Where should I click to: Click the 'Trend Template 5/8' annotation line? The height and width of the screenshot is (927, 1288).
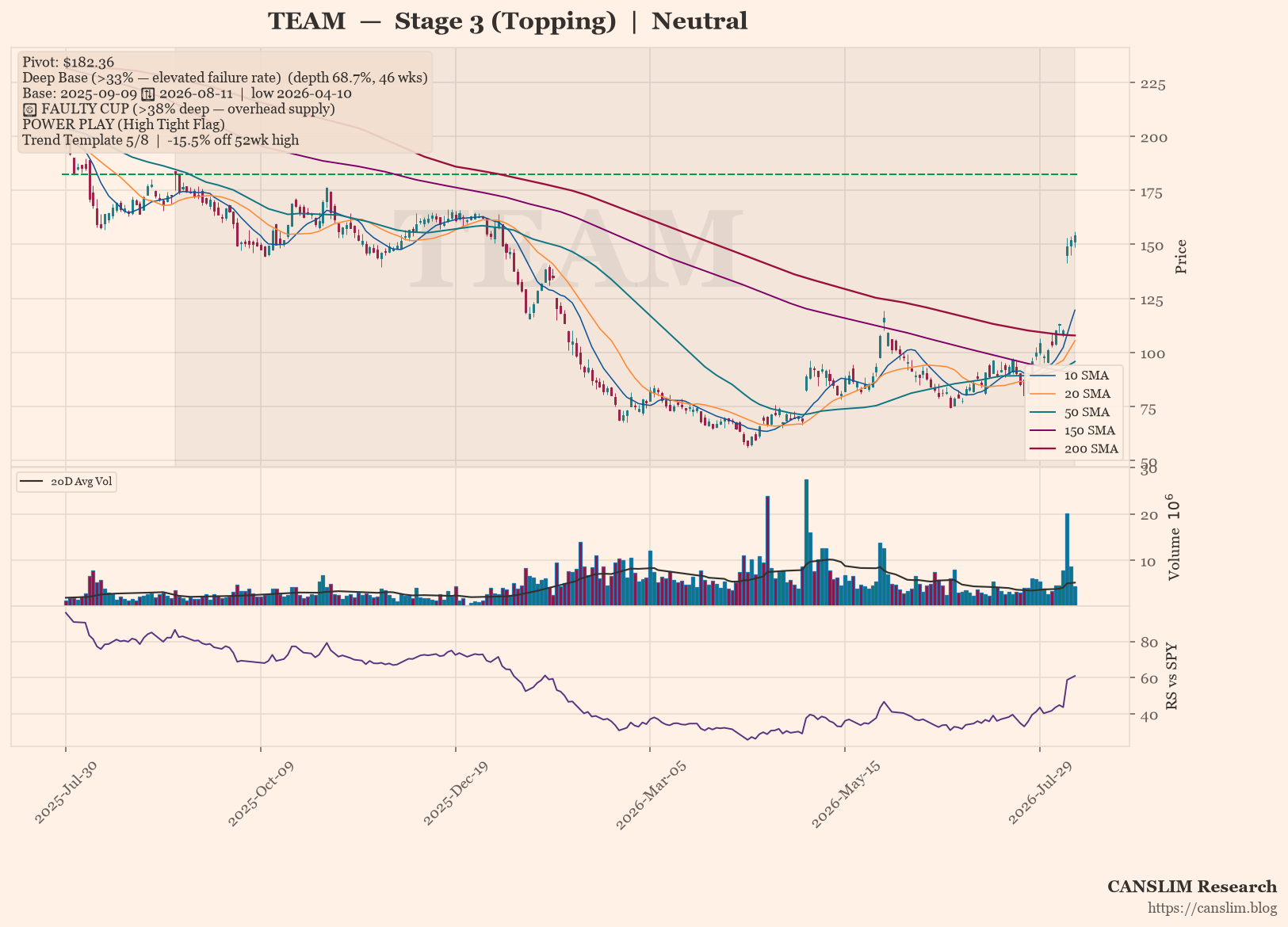click(x=161, y=140)
